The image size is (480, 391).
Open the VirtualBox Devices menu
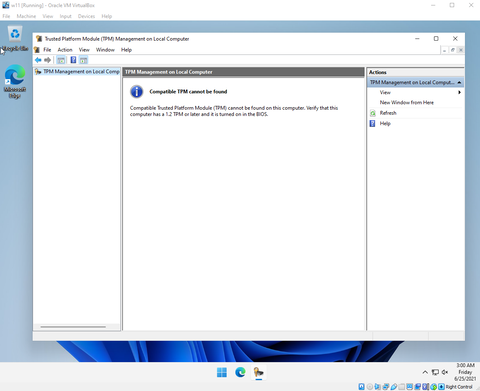coord(86,16)
